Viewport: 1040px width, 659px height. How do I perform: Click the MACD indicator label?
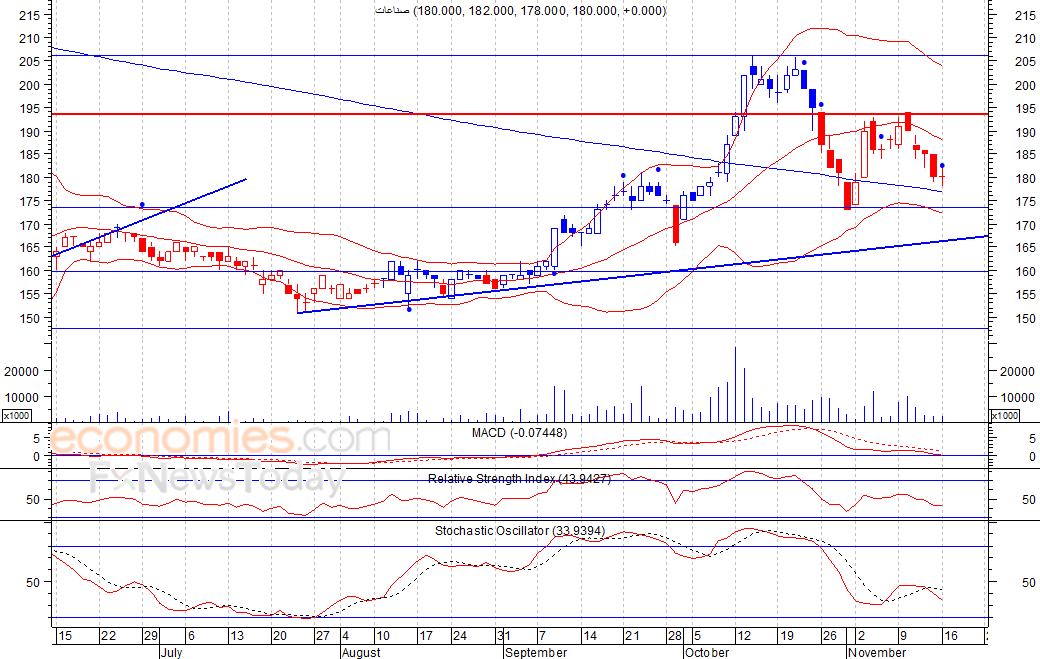tap(519, 432)
